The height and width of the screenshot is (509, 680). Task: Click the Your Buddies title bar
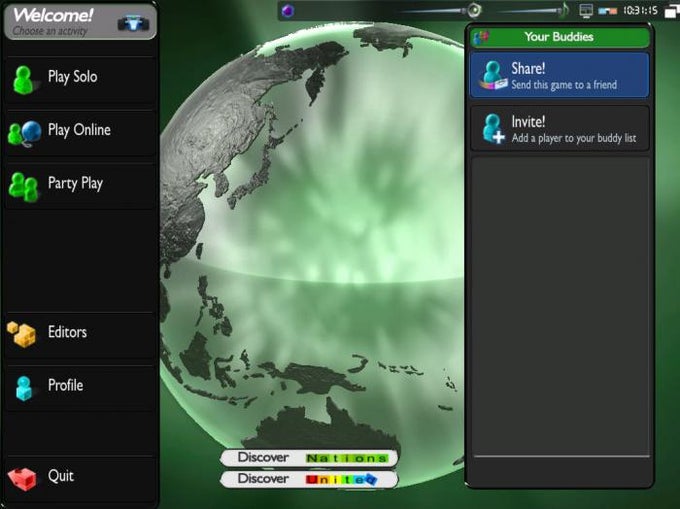click(559, 38)
